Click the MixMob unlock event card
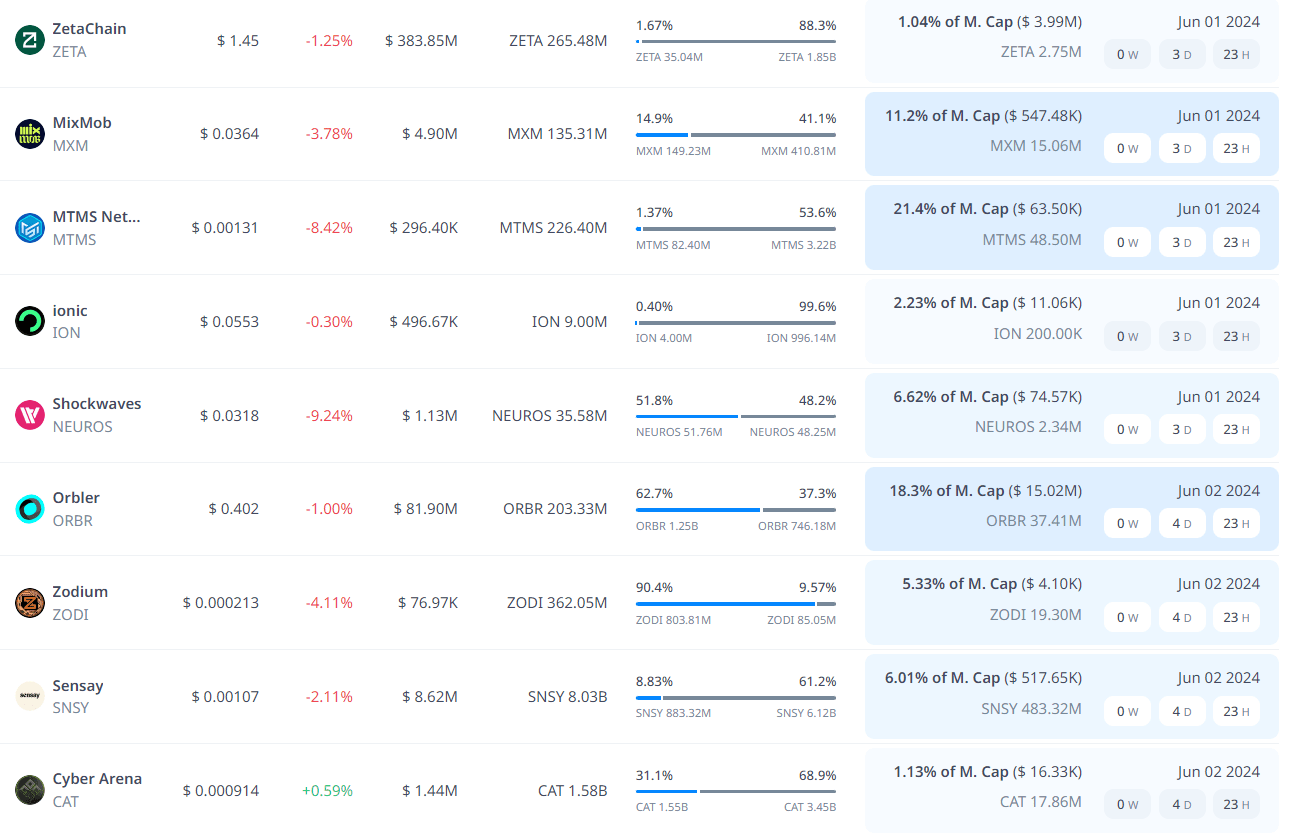This screenshot has height=834, width=1290. click(x=1071, y=134)
